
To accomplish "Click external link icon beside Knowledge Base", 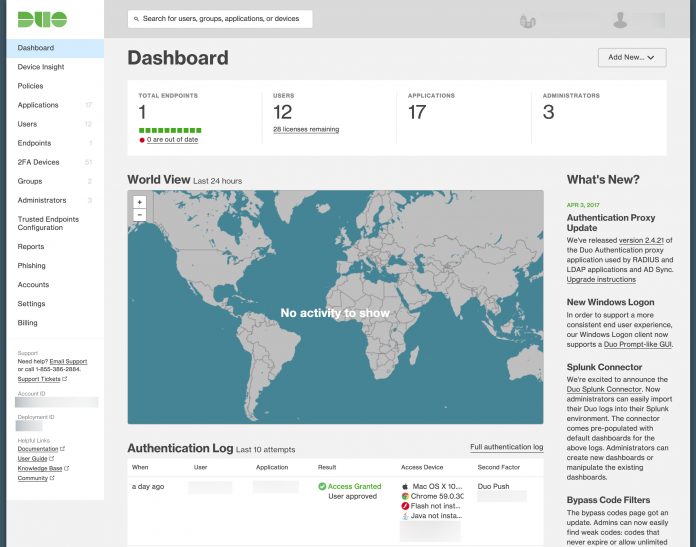I will click(x=67, y=468).
